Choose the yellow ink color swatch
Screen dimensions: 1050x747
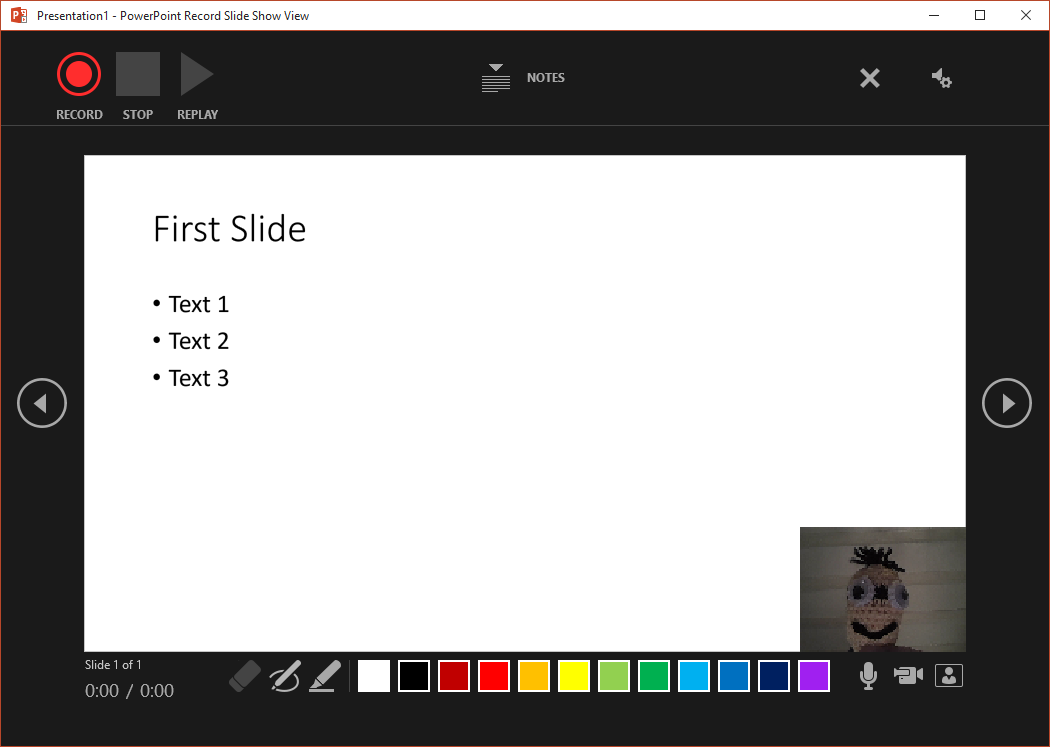point(574,676)
